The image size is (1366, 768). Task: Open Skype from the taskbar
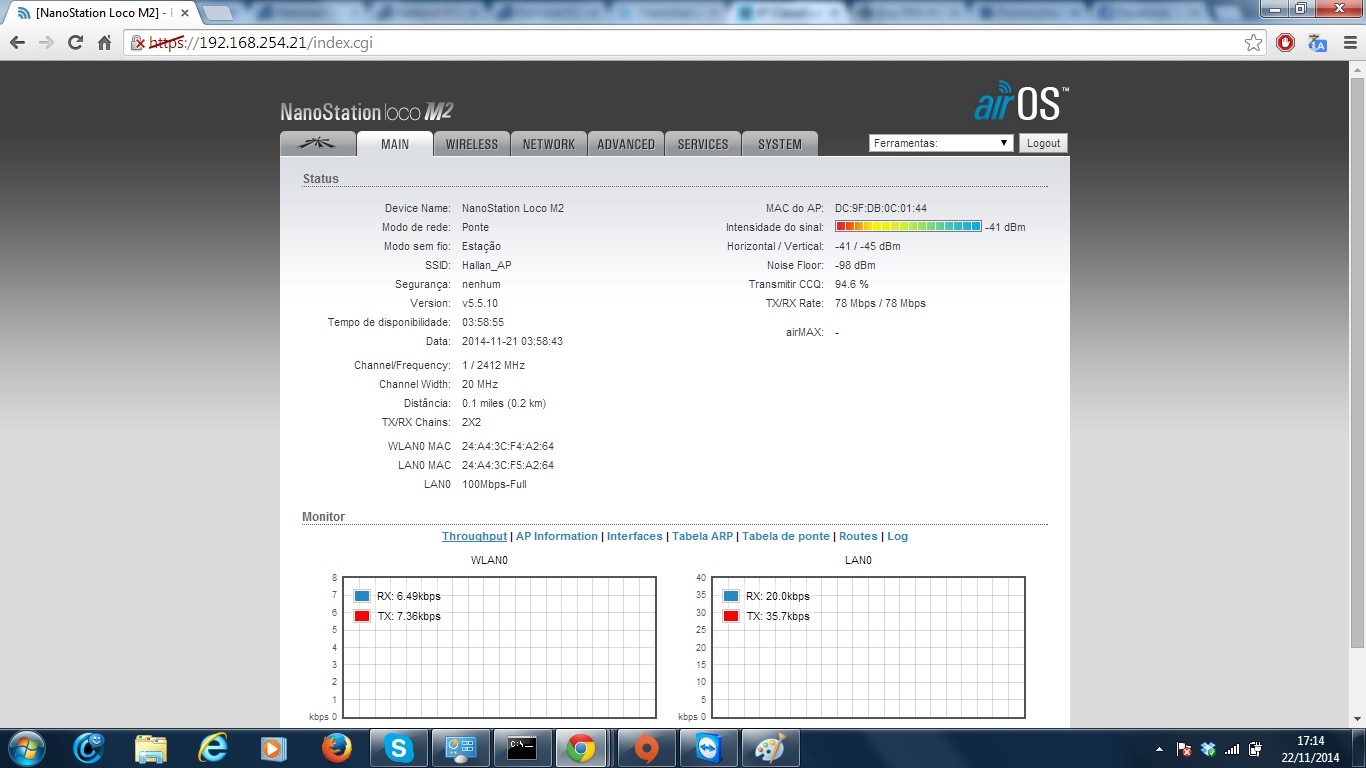398,748
